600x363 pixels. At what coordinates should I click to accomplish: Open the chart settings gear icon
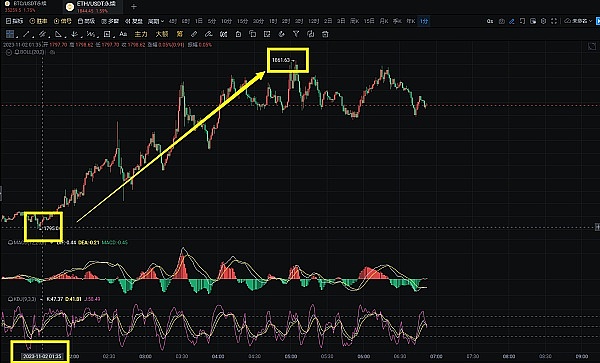(543, 21)
